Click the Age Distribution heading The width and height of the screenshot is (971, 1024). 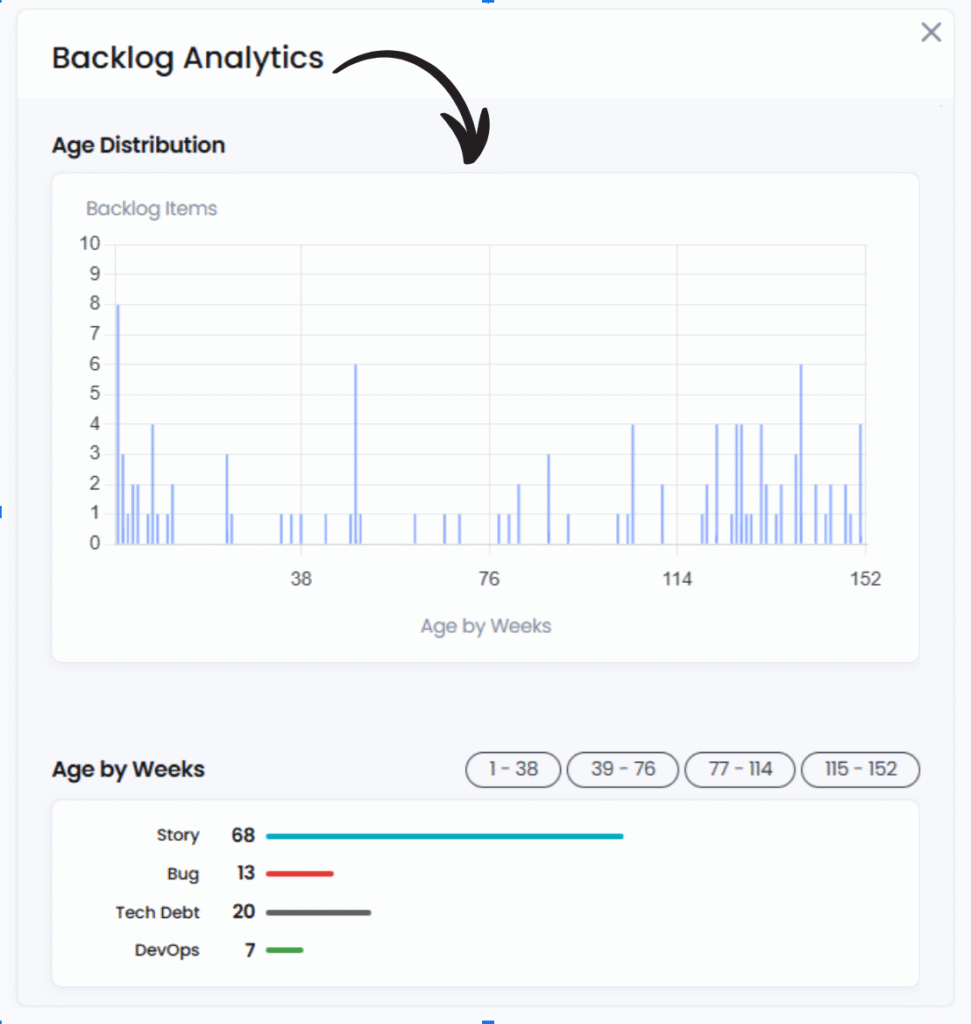click(x=138, y=145)
